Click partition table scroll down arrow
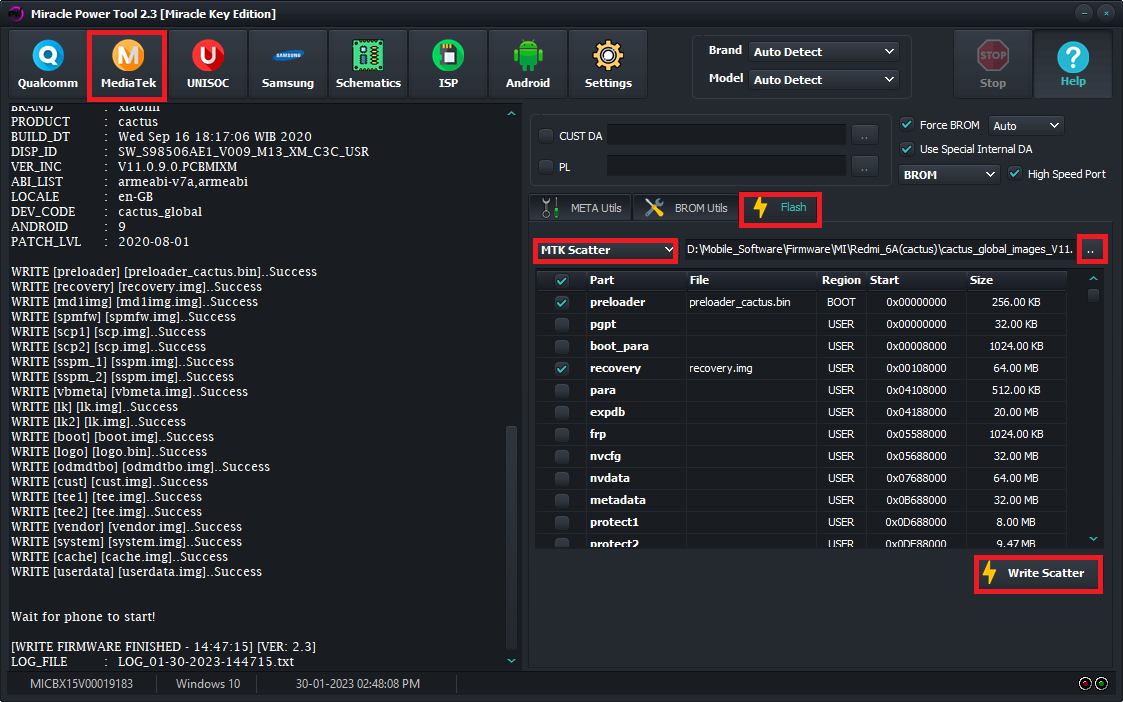The image size is (1123, 702). click(1093, 539)
